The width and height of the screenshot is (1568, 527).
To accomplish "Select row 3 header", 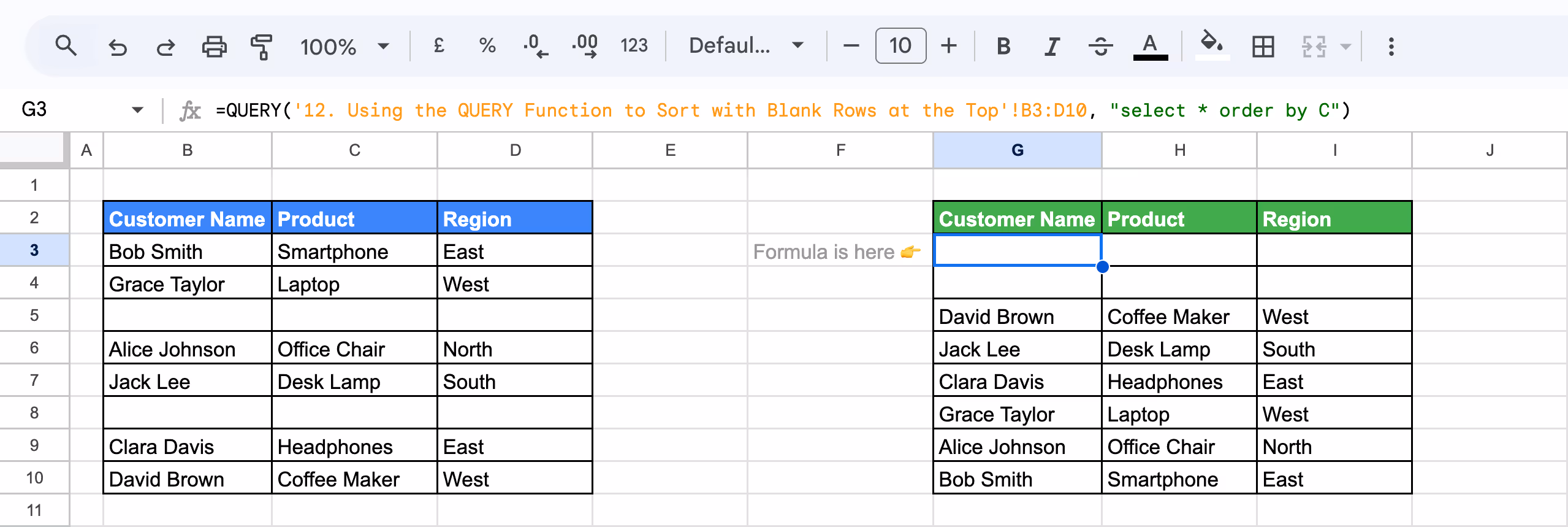I will tap(34, 250).
